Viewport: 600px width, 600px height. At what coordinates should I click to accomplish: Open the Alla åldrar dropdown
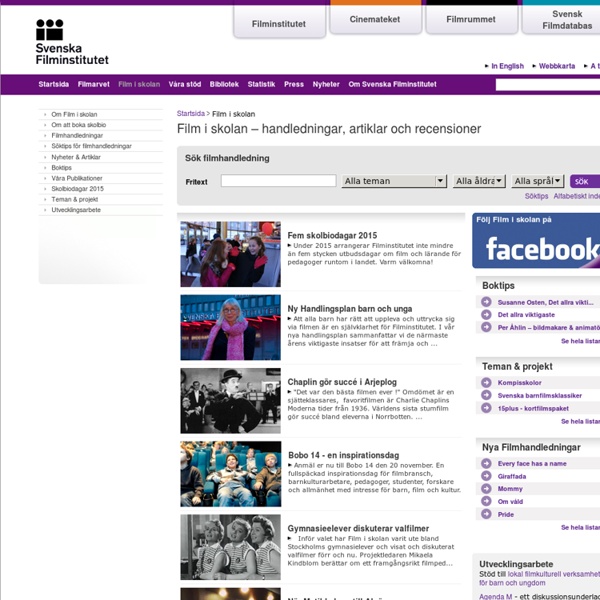coord(479,181)
